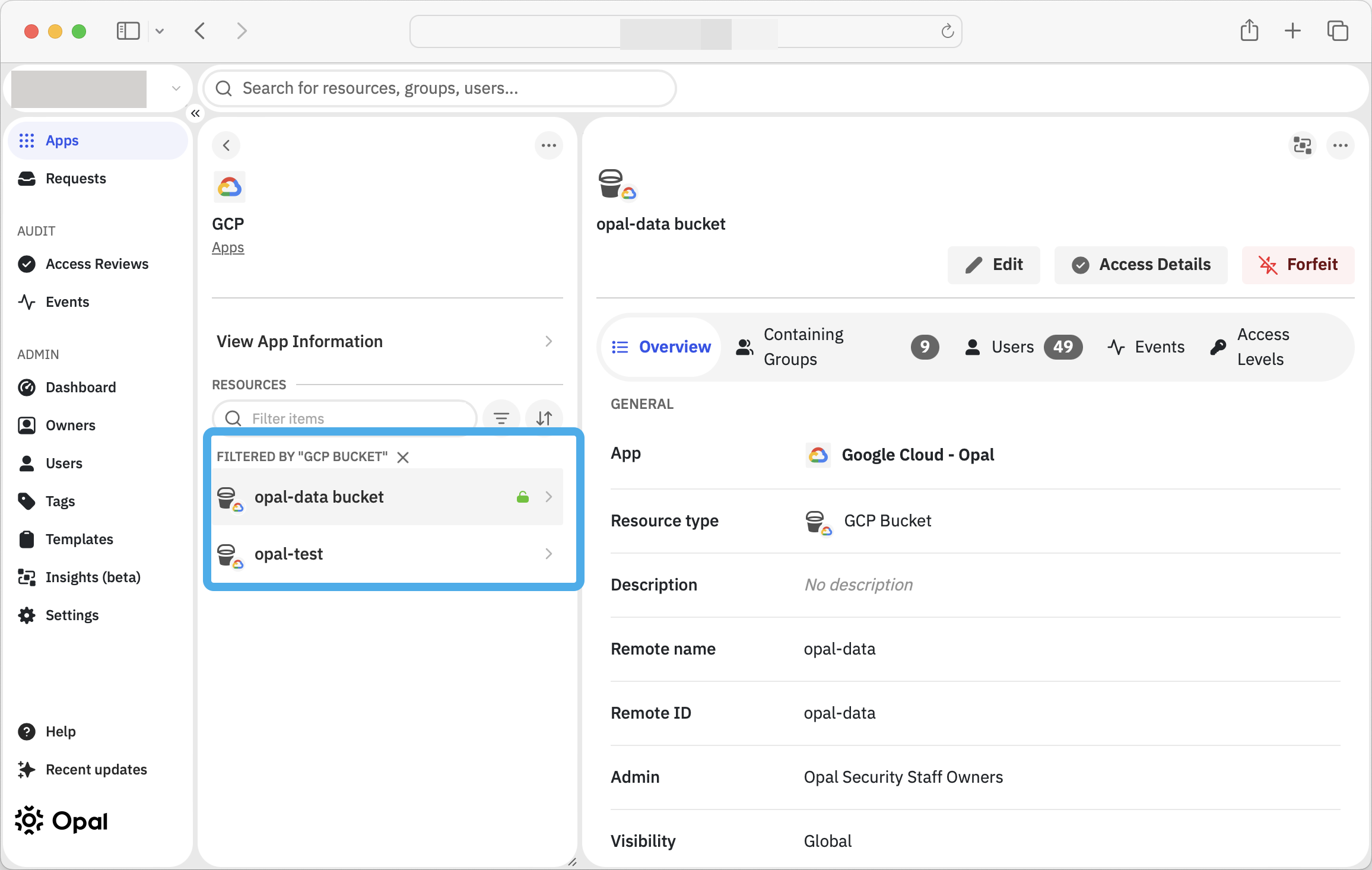Show the Safari tab overview
The image size is (1372, 870).
tap(1338, 31)
